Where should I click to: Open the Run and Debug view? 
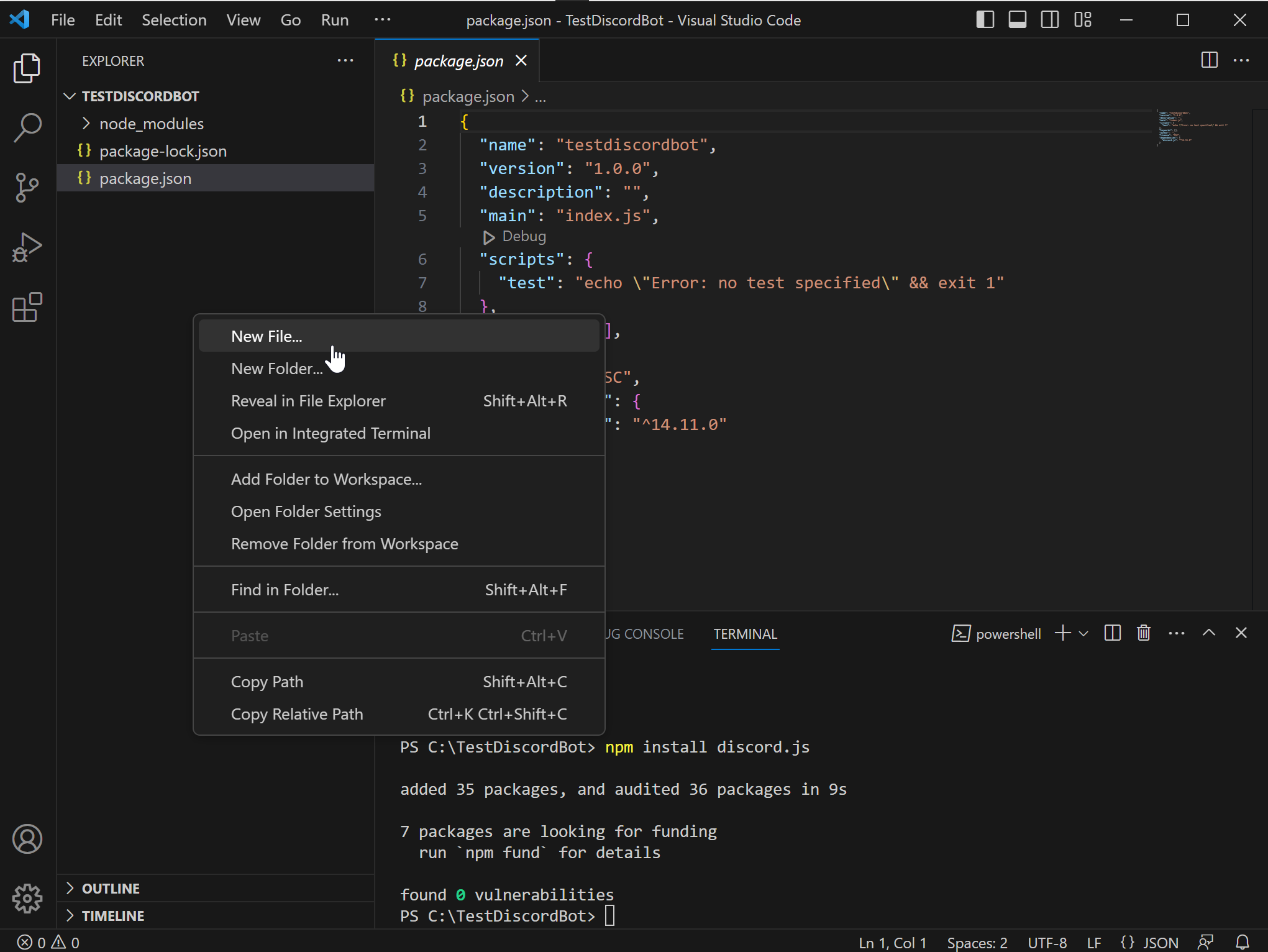click(27, 247)
